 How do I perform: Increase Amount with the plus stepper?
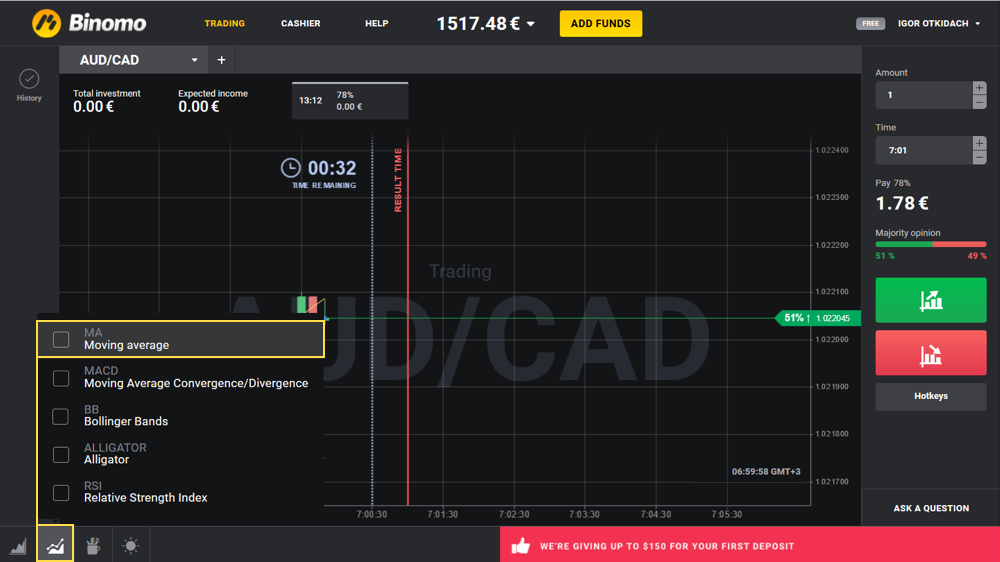(x=979, y=88)
